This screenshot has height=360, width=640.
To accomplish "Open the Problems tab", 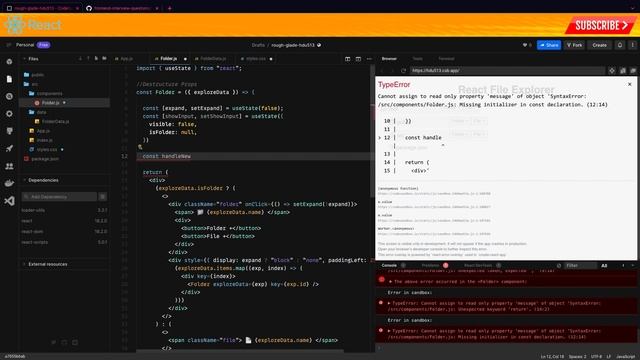I will (430, 266).
